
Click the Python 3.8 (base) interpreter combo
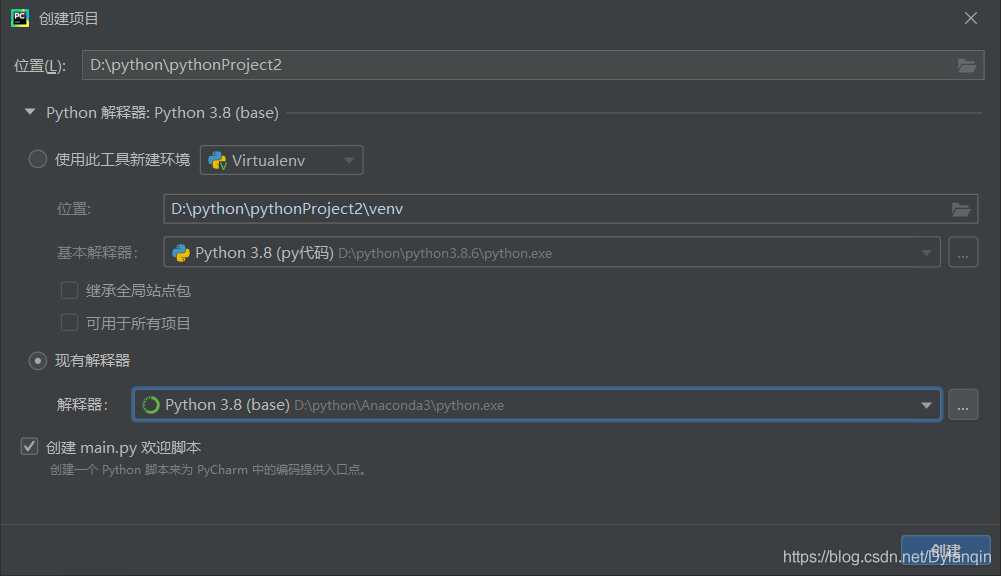537,405
